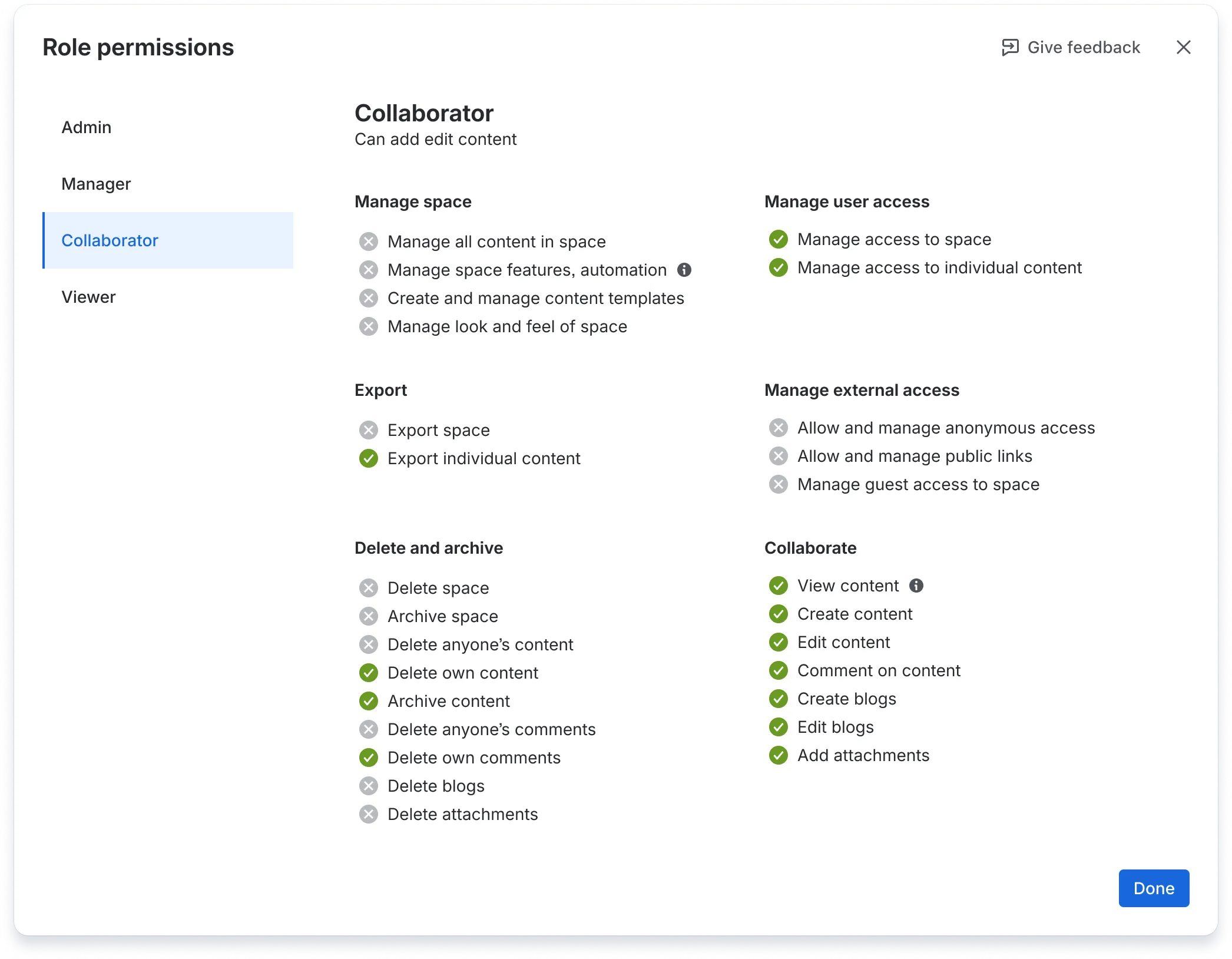Click gray X icon beside Export space
Image resolution: width=1232 pixels, height=959 pixels.
click(369, 430)
